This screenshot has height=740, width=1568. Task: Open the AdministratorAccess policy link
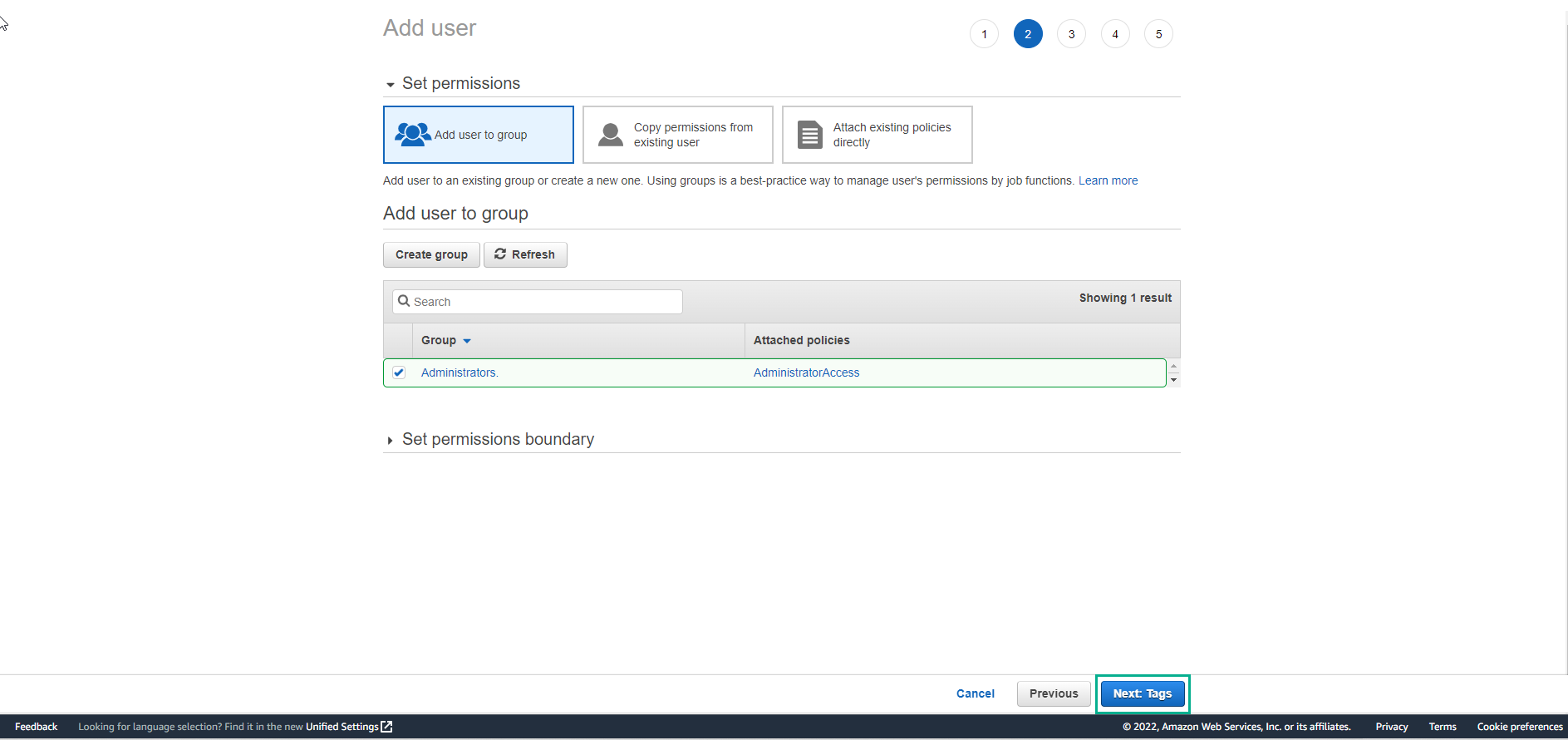pos(806,372)
